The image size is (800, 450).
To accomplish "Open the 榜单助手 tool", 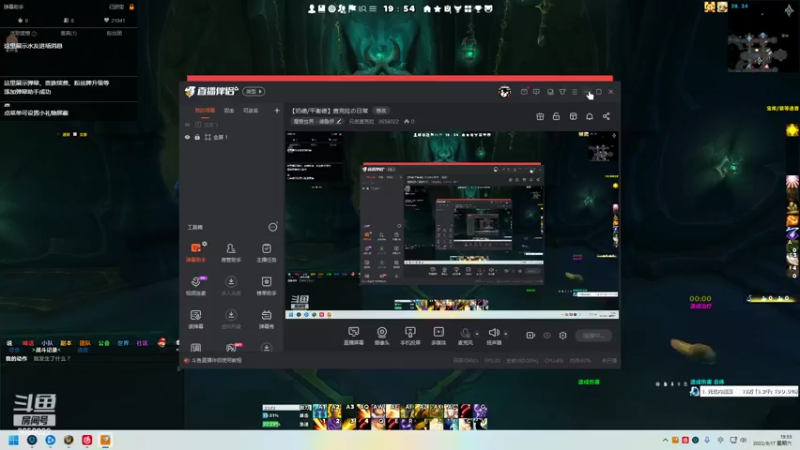I will pos(266,285).
